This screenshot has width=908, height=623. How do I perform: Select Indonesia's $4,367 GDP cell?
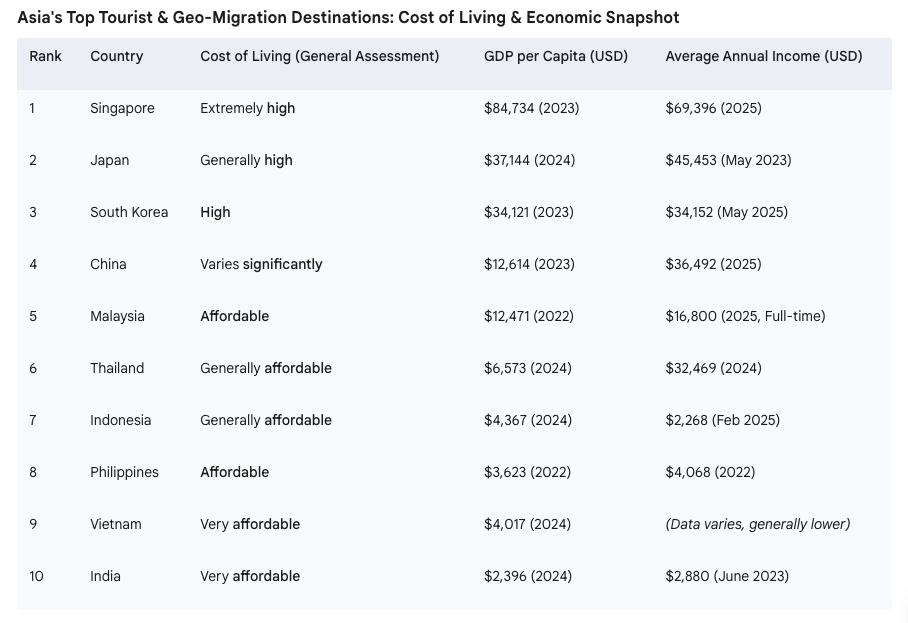click(x=528, y=420)
